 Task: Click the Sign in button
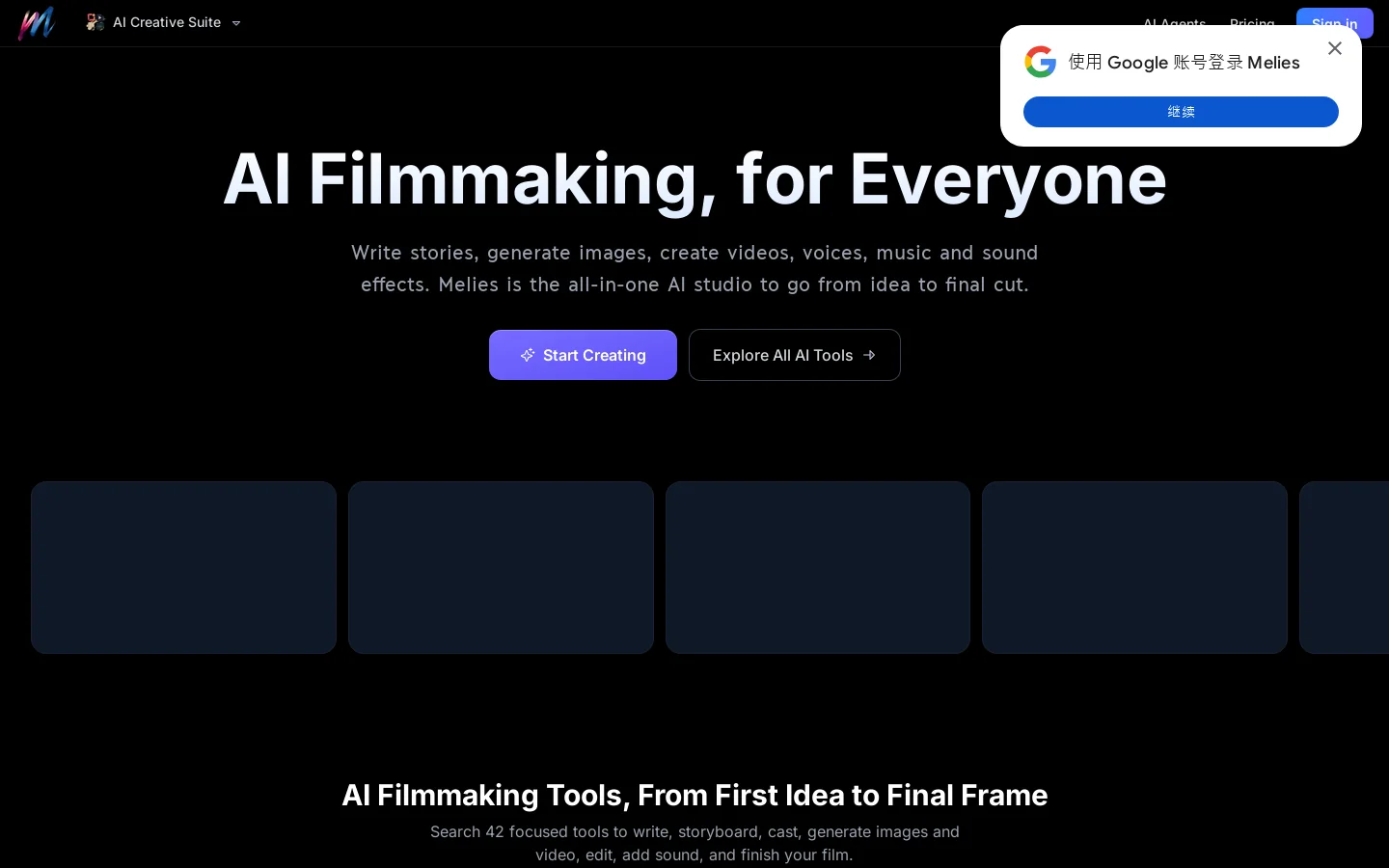pos(1335,23)
